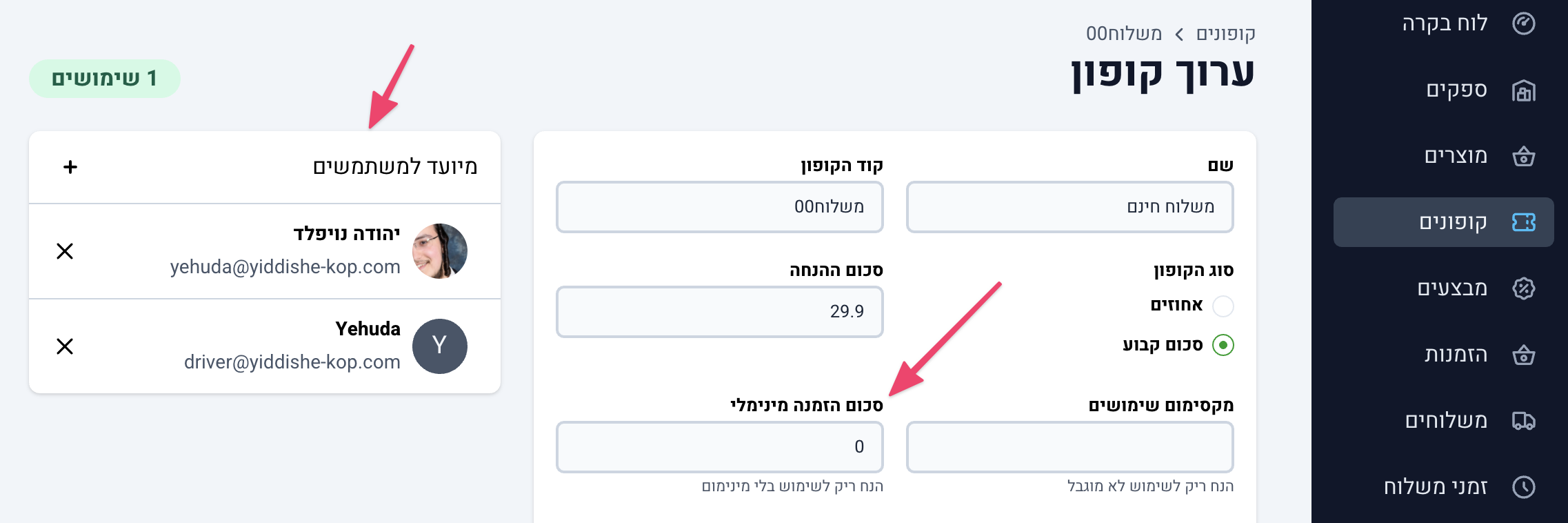
Task: Remove driver@yiddishe-kop.com user from the list
Action: (x=65, y=346)
